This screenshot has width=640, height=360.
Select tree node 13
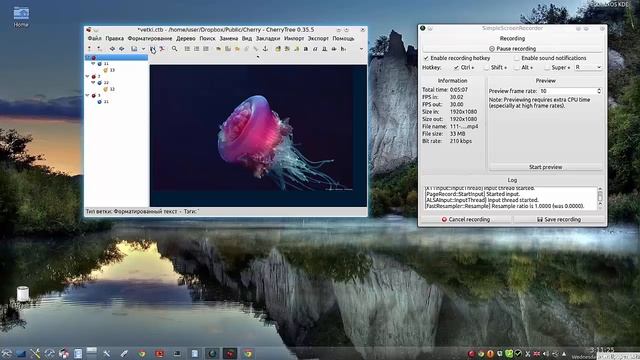(x=112, y=70)
